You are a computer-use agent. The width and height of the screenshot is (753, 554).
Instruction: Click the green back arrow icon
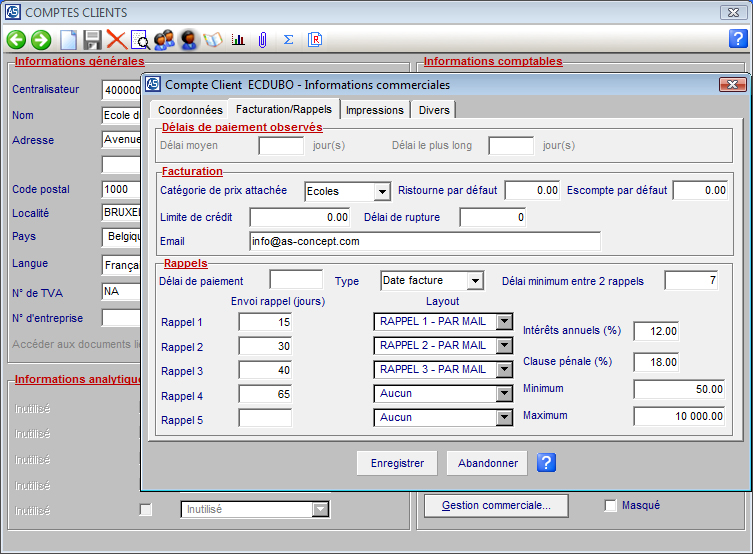pos(16,40)
